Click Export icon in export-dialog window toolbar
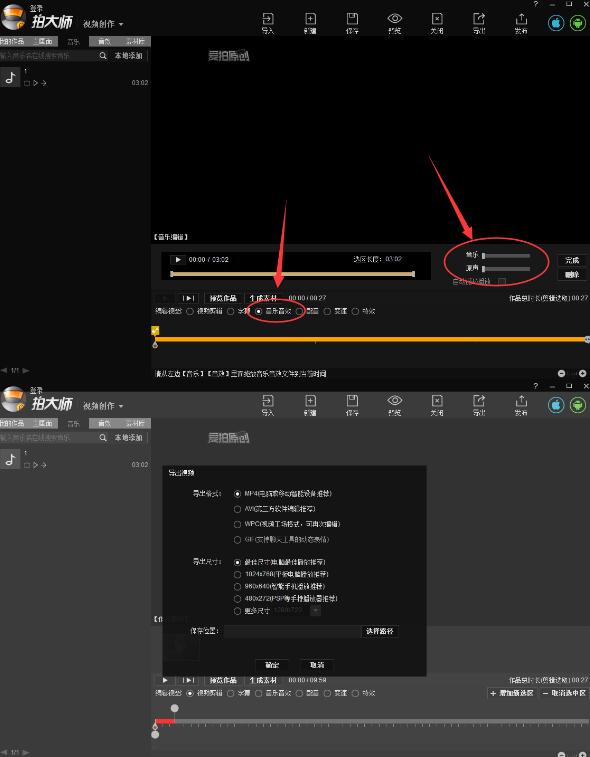 [x=479, y=401]
